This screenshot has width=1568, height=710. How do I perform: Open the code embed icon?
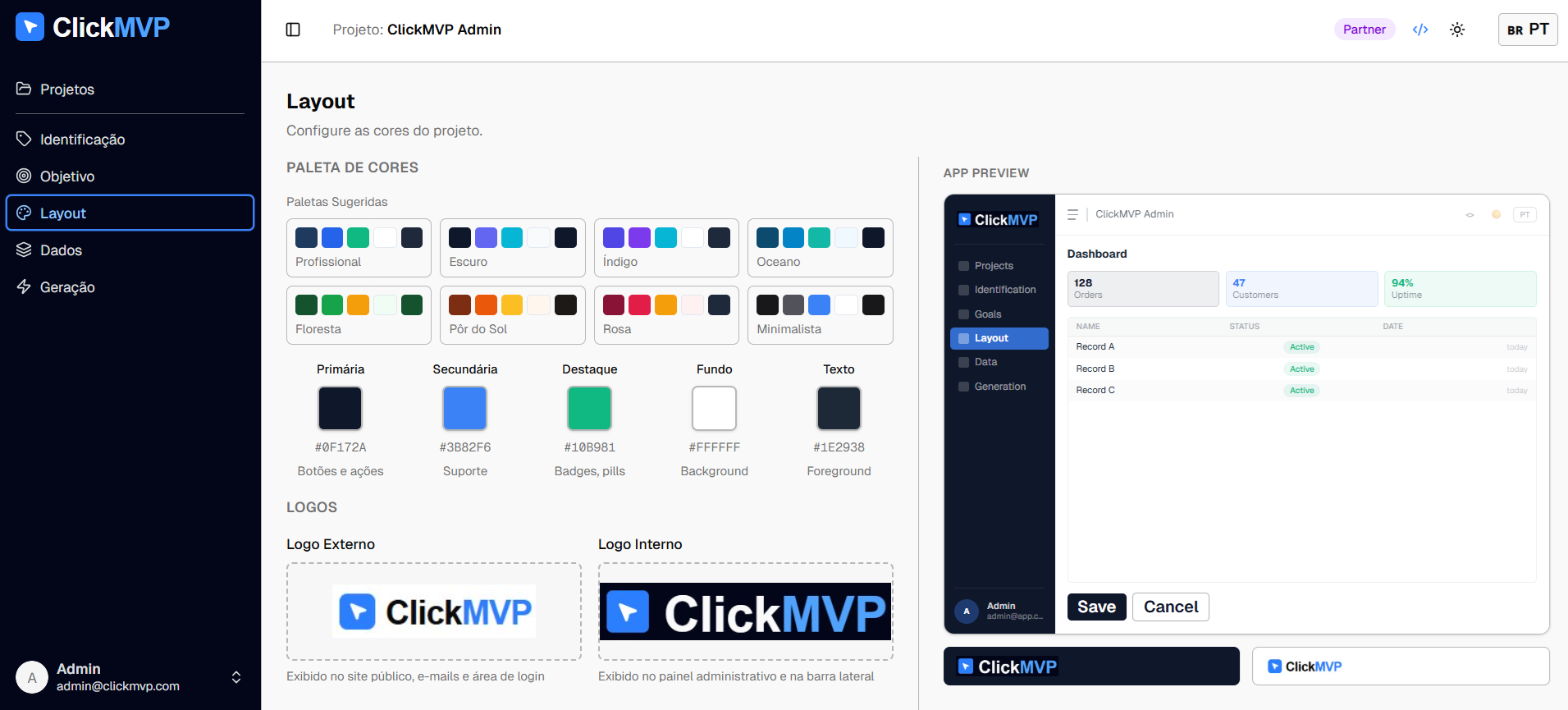click(x=1420, y=30)
